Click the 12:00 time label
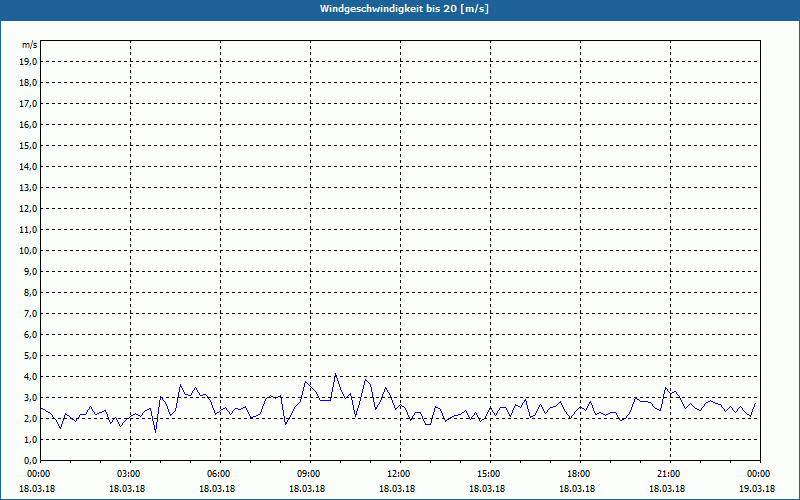Image resolution: width=800 pixels, height=500 pixels. click(401, 474)
